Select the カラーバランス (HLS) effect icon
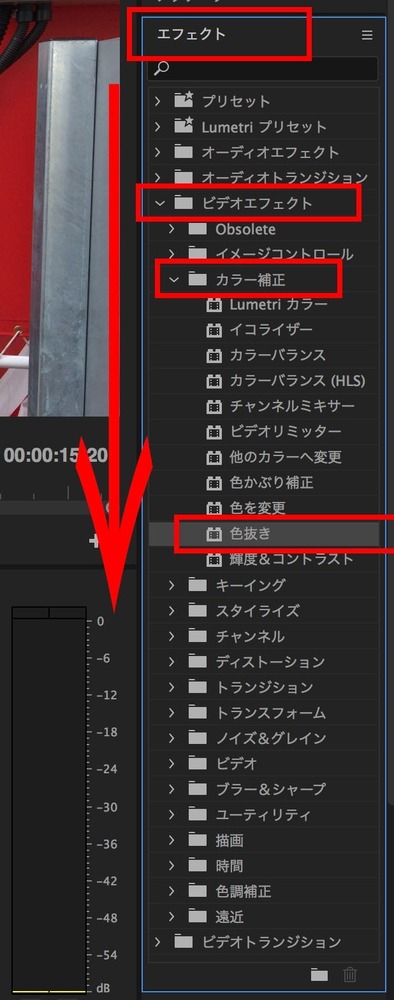This screenshot has width=394, height=1000. pyautogui.click(x=214, y=381)
